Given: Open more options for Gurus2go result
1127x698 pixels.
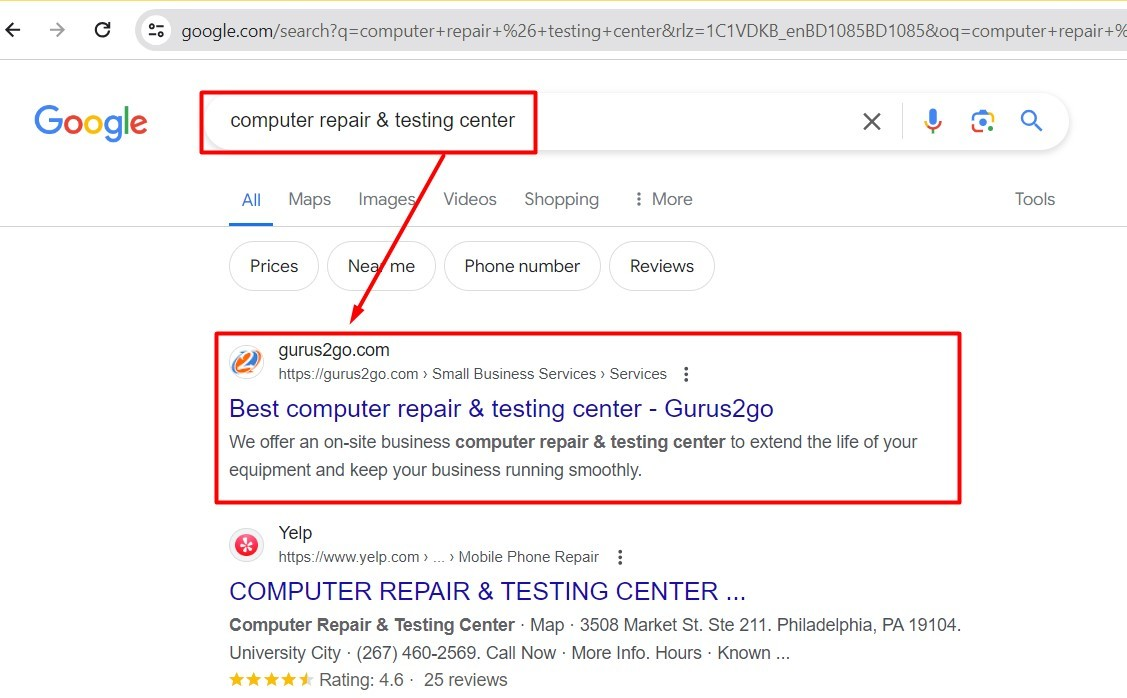Looking at the screenshot, I should (686, 374).
